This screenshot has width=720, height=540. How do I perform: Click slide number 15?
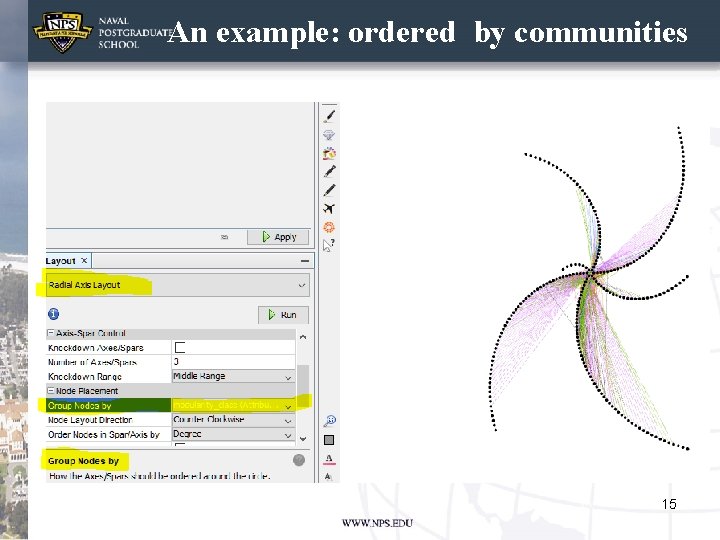coord(669,504)
